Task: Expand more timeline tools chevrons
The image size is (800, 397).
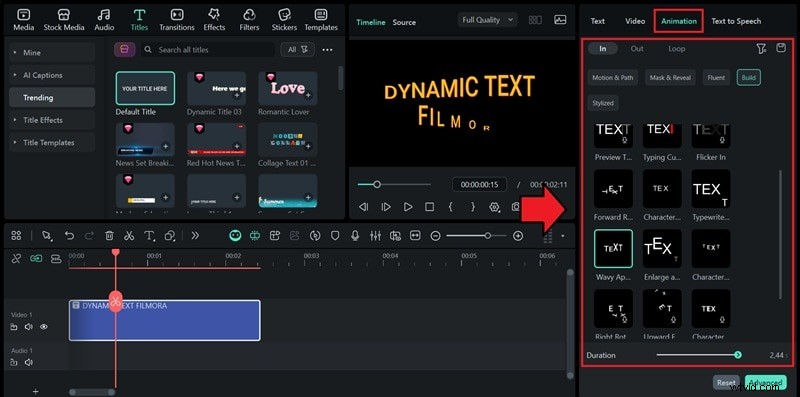Action: 195,235
